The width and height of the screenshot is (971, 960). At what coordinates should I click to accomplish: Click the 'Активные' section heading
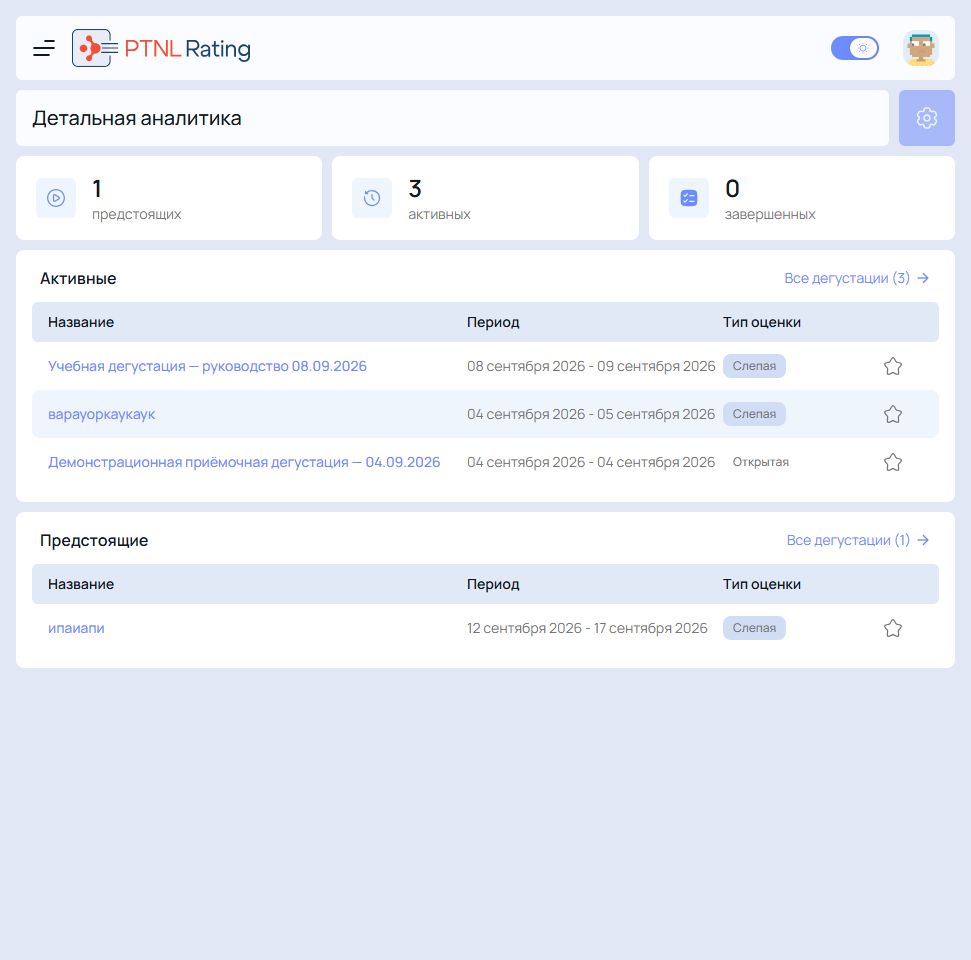pyautogui.click(x=78, y=279)
